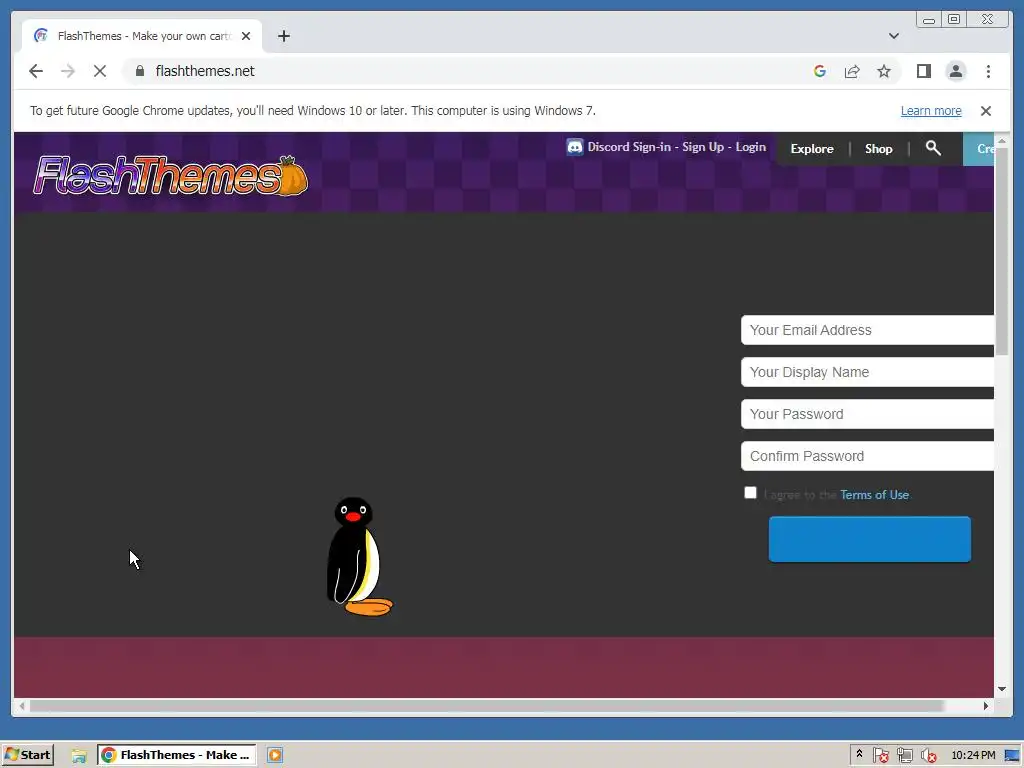
Task: Click horizontal scrollbar left arrow
Action: coord(22,706)
